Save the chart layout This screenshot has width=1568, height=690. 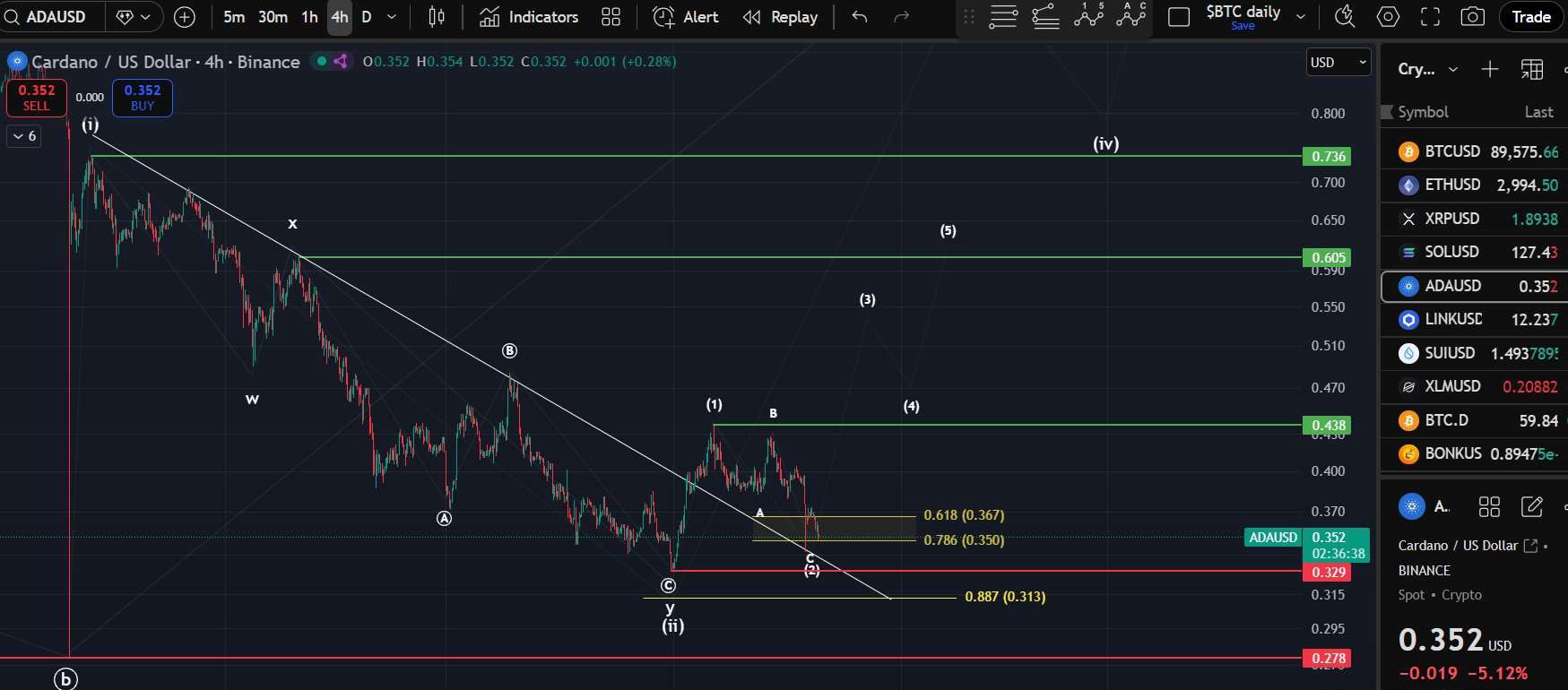tap(1243, 26)
